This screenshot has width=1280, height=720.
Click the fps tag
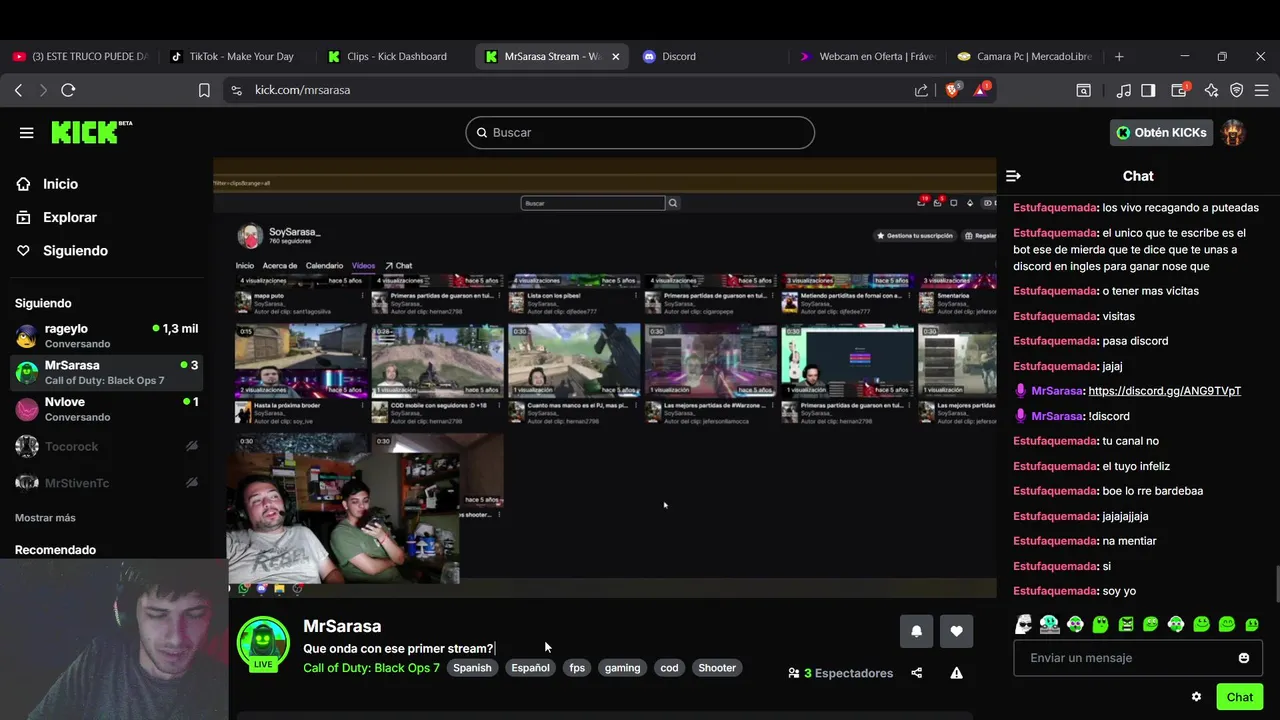coord(577,668)
